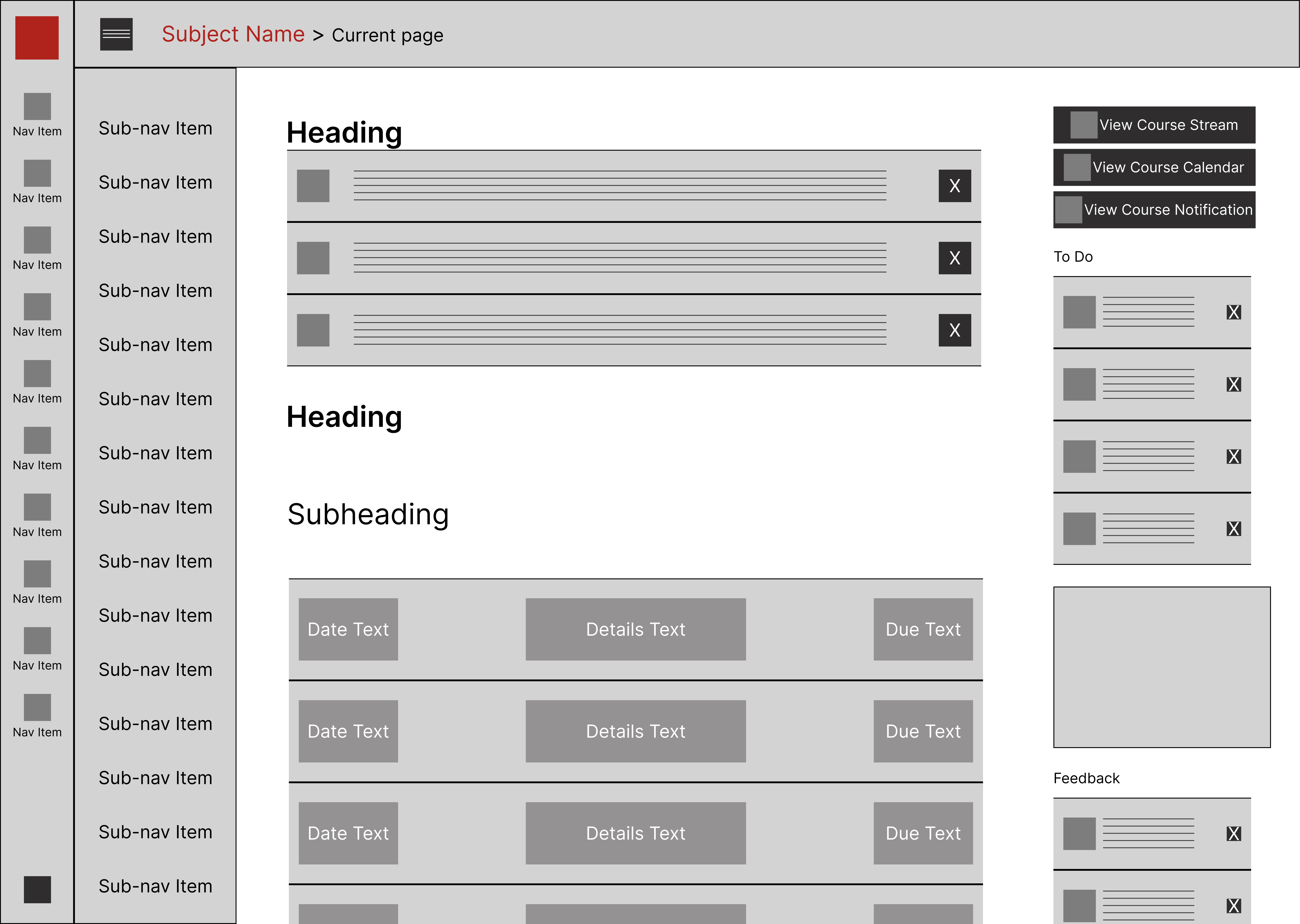This screenshot has height=924, width=1300.
Task: Open the hamburger menu icon
Action: pos(116,34)
